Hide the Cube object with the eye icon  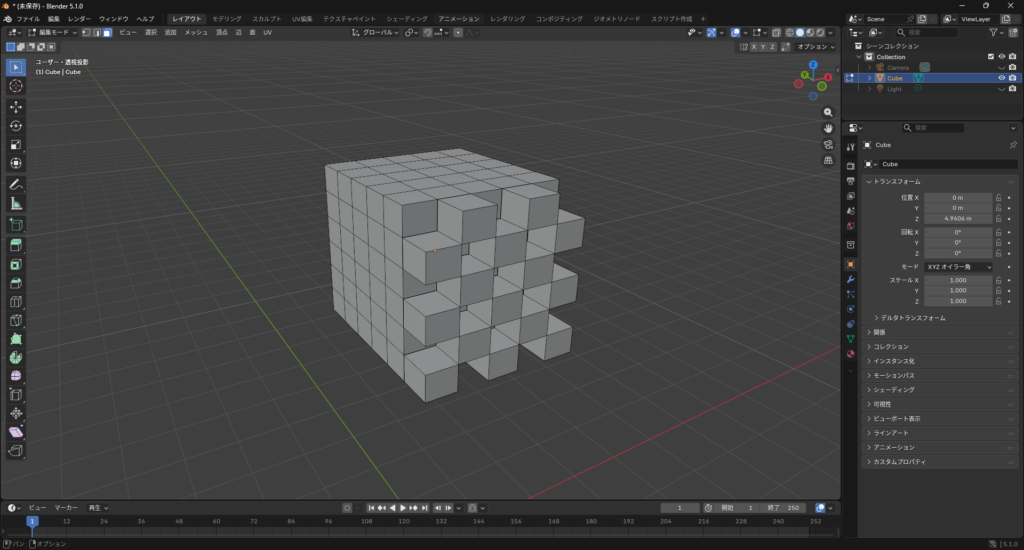[x=1001, y=78]
